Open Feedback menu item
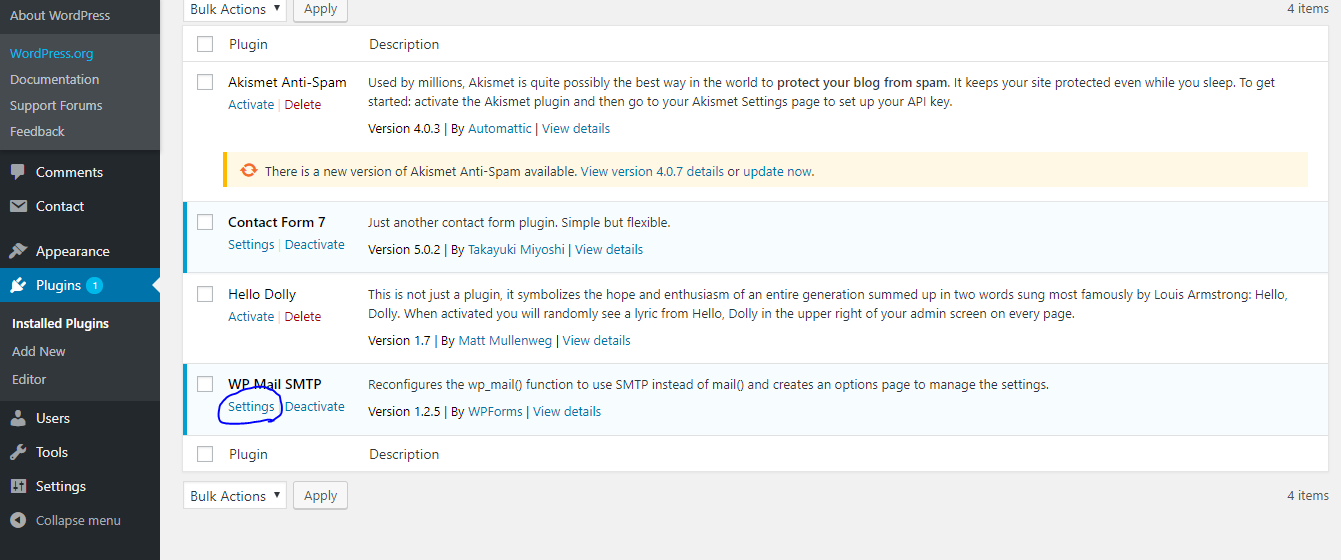 (37, 131)
